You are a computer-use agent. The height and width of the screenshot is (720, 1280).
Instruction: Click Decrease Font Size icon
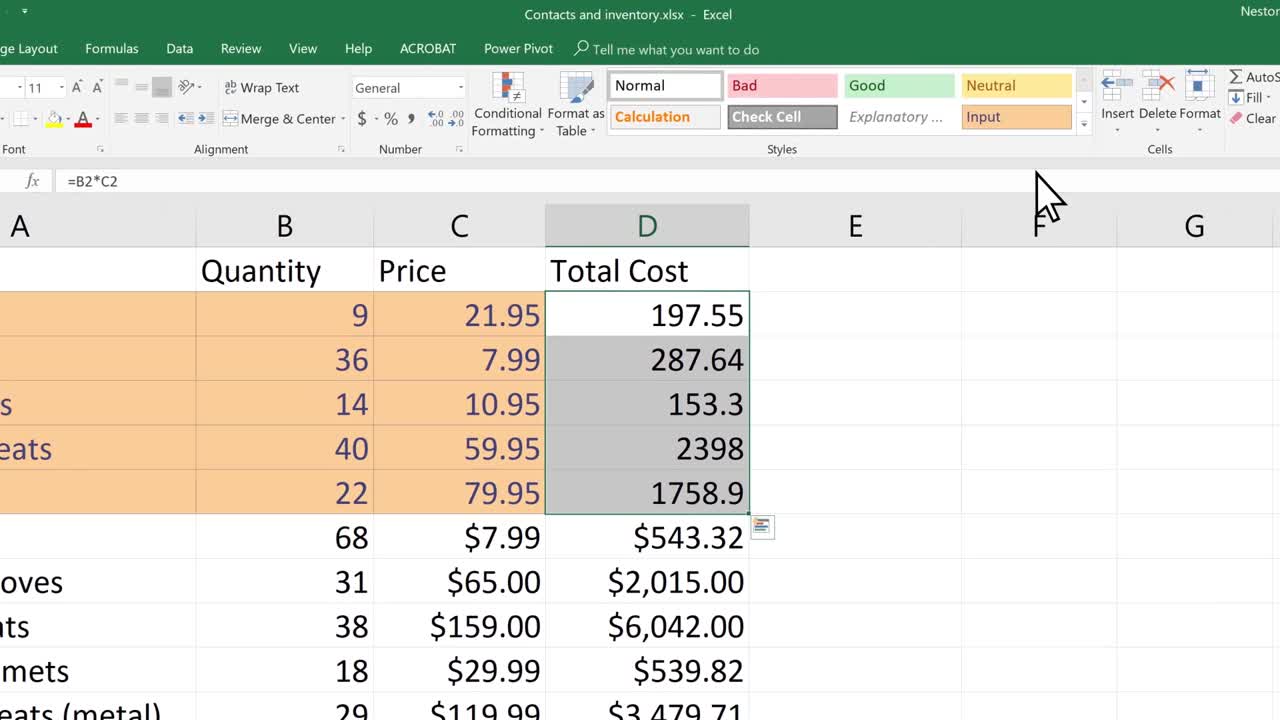[x=98, y=88]
